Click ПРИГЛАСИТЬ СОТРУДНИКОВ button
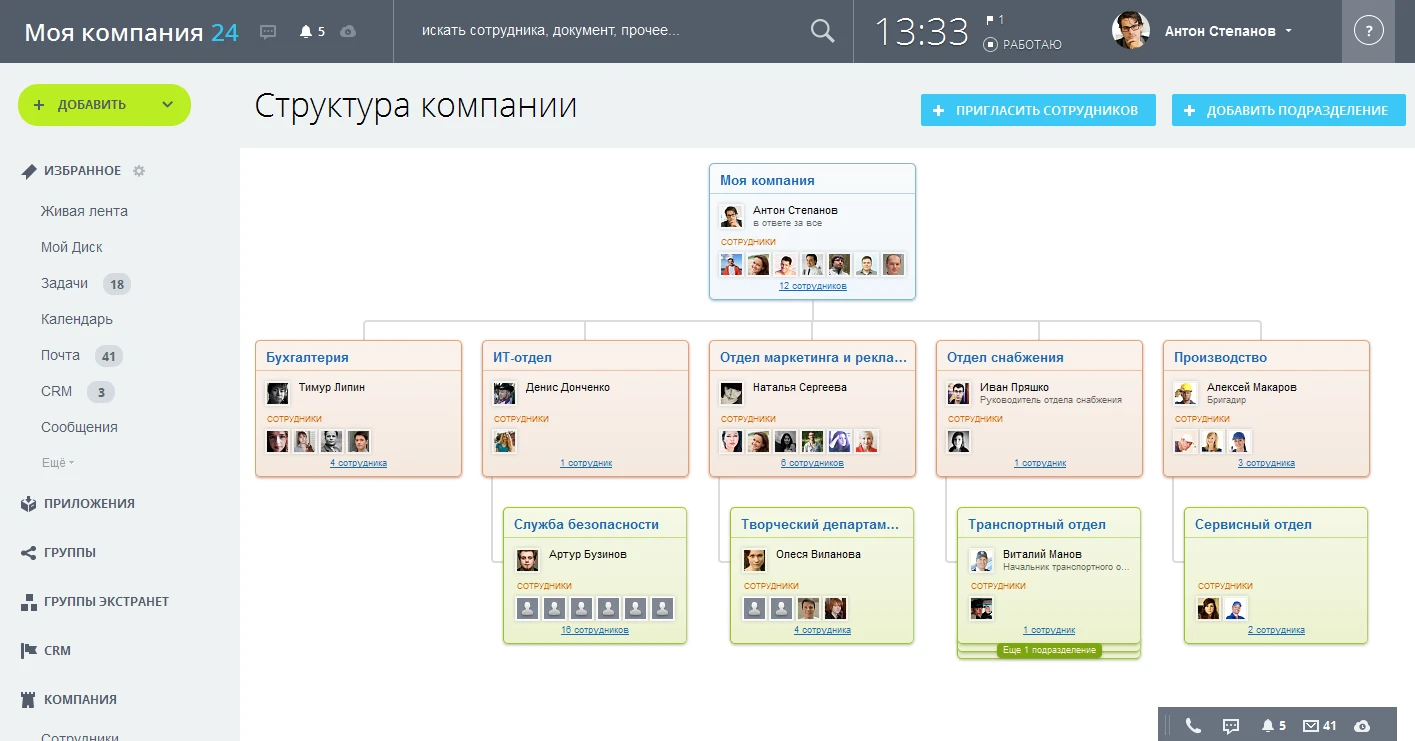The height and width of the screenshot is (741, 1415). tap(1038, 110)
